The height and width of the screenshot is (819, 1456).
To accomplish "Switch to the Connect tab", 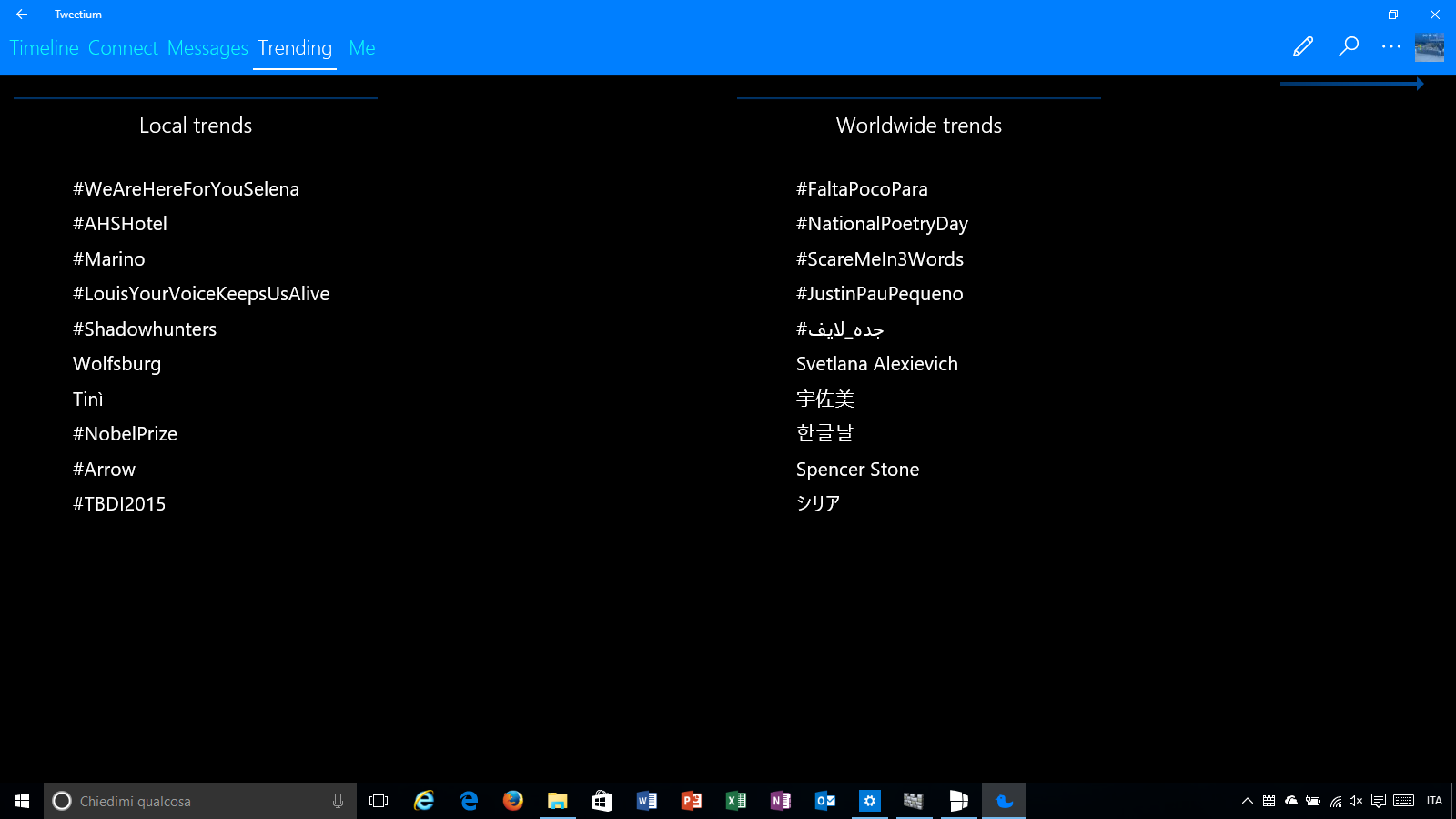I will coord(123,48).
